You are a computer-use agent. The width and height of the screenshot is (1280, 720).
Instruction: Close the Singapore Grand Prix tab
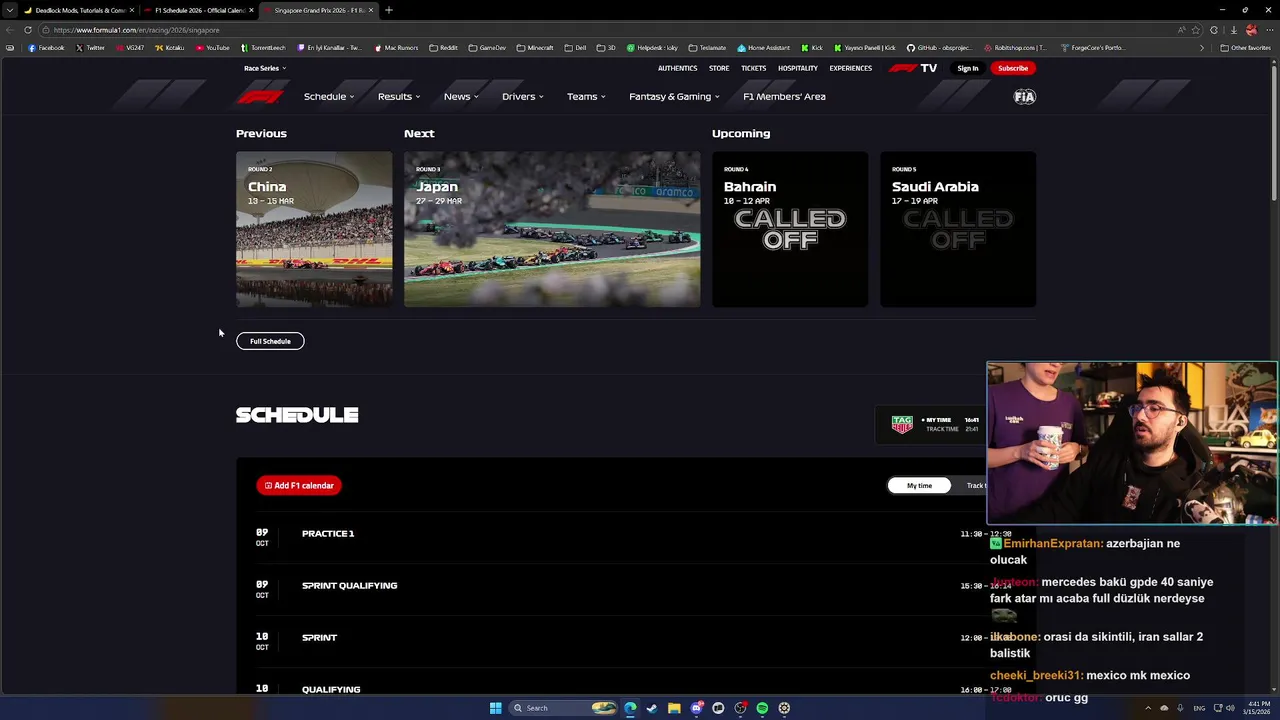371,10
